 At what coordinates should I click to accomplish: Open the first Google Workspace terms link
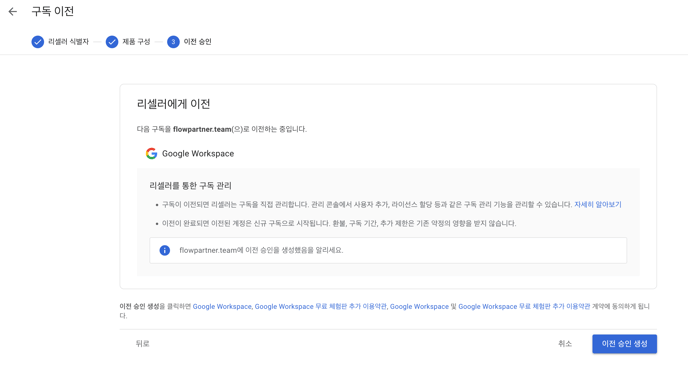(222, 306)
